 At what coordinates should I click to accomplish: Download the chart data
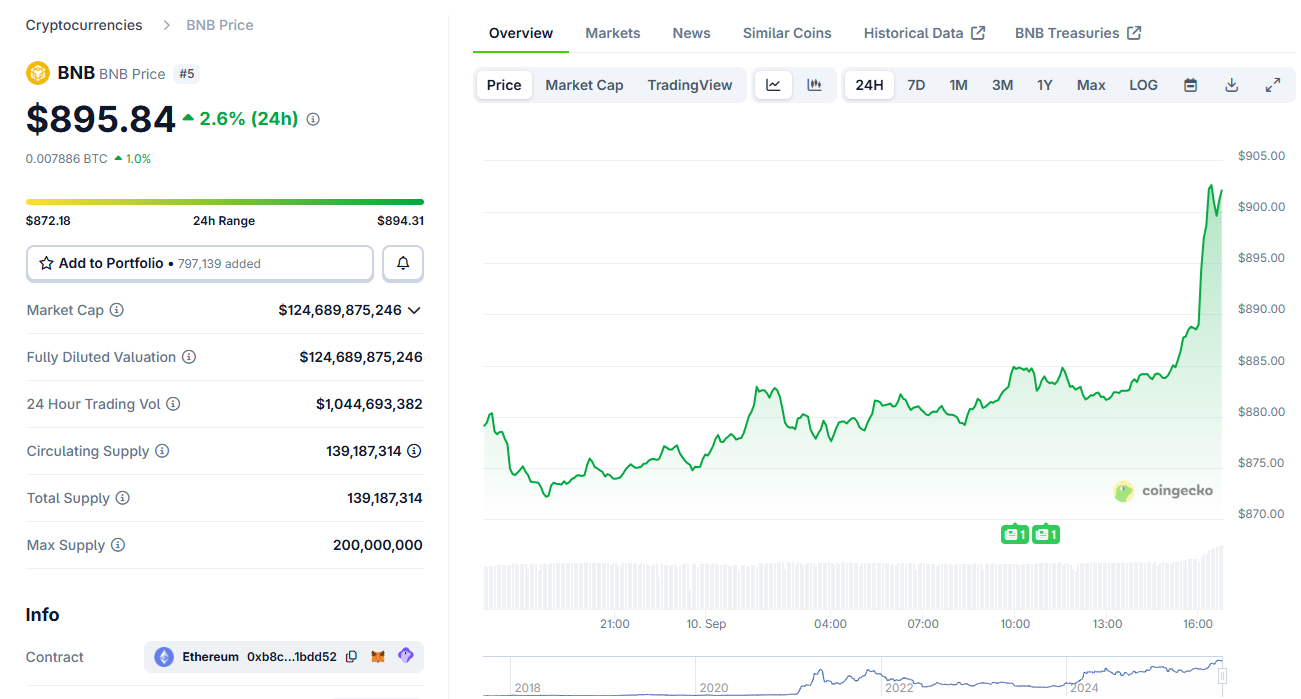pyautogui.click(x=1231, y=85)
